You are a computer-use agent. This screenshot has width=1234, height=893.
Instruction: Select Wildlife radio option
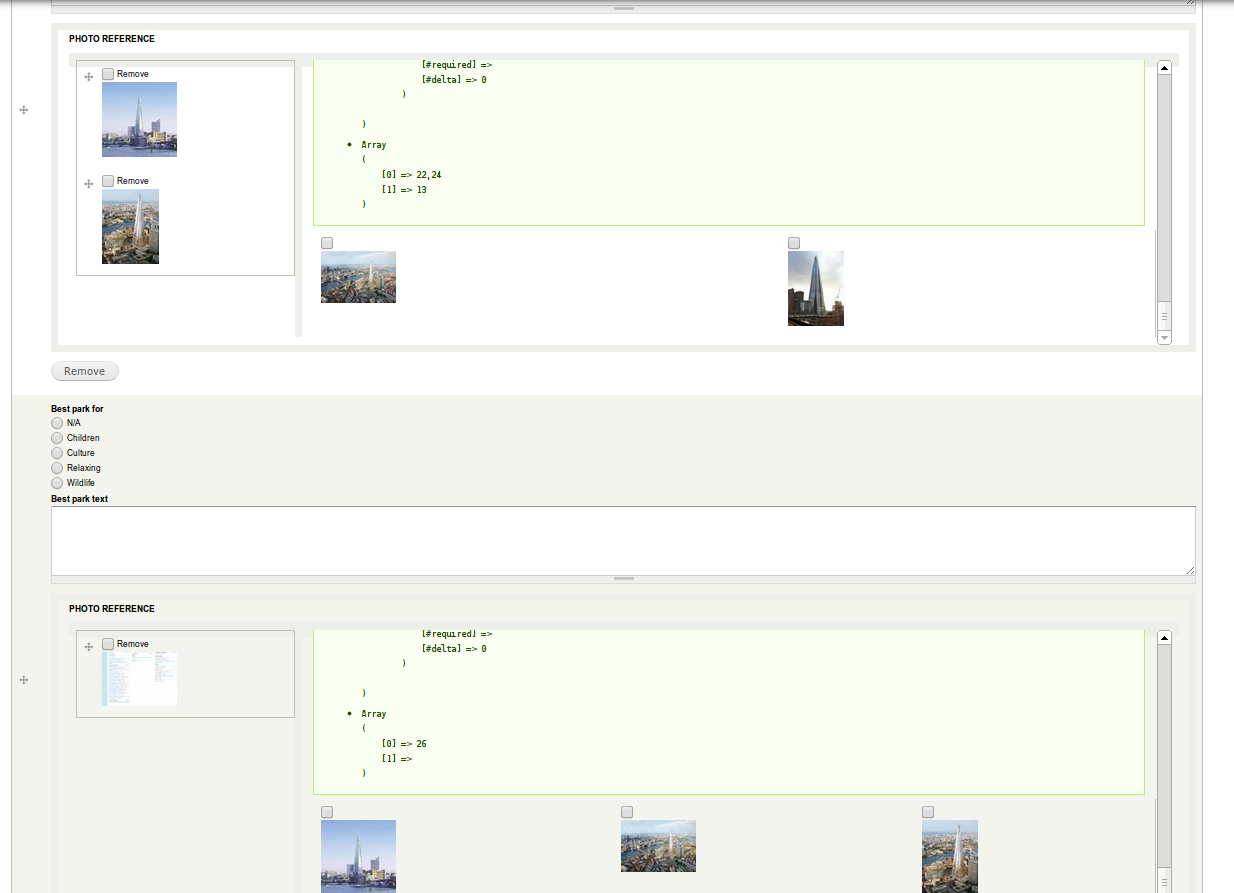point(57,483)
